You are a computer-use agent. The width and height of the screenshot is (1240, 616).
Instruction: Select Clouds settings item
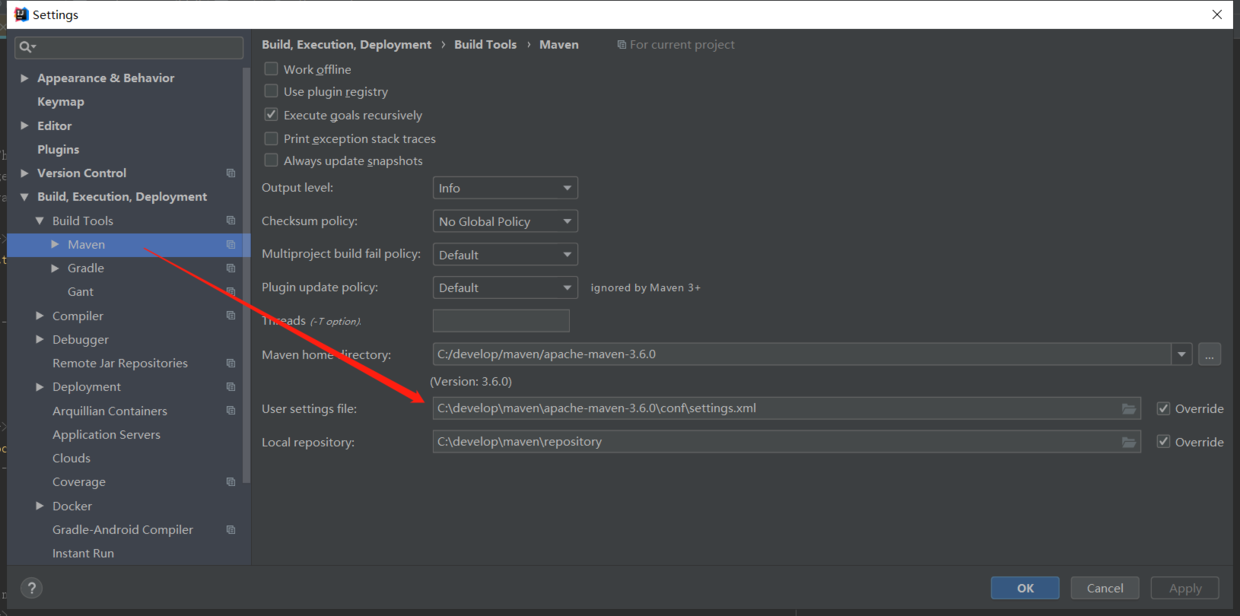[x=71, y=458]
